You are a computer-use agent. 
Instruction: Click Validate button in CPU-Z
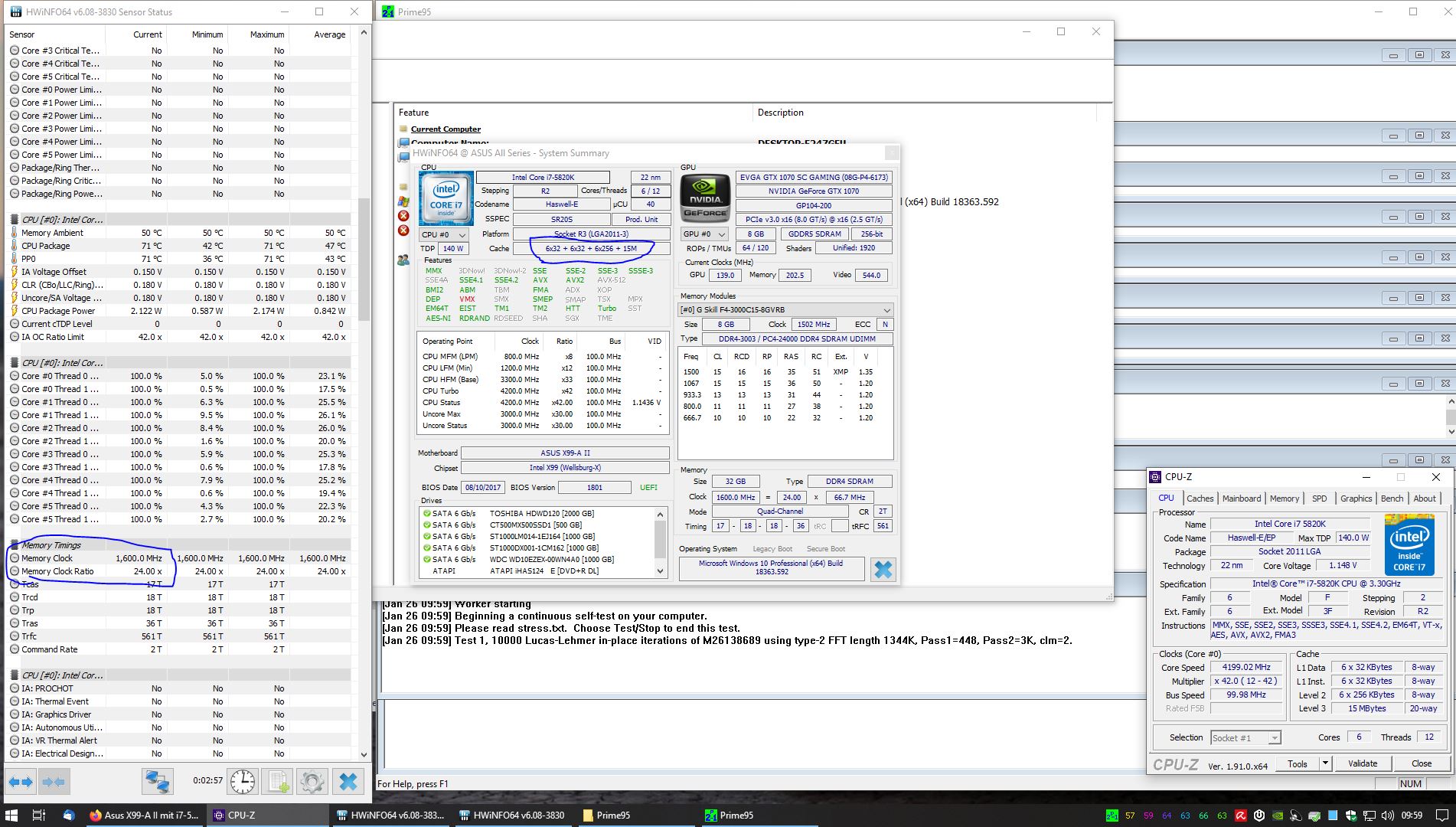pyautogui.click(x=1362, y=763)
